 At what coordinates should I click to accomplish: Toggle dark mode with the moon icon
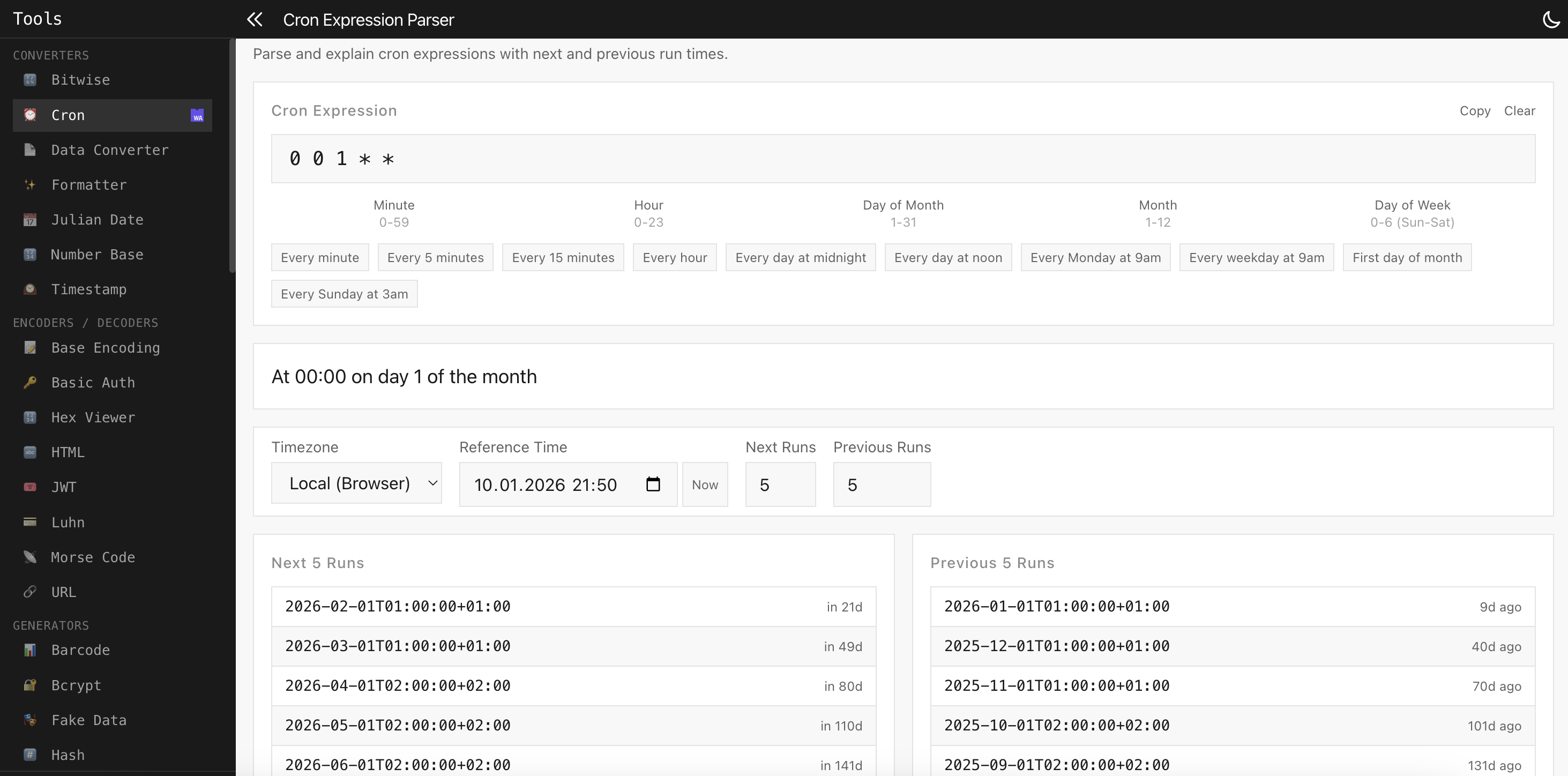1550,19
